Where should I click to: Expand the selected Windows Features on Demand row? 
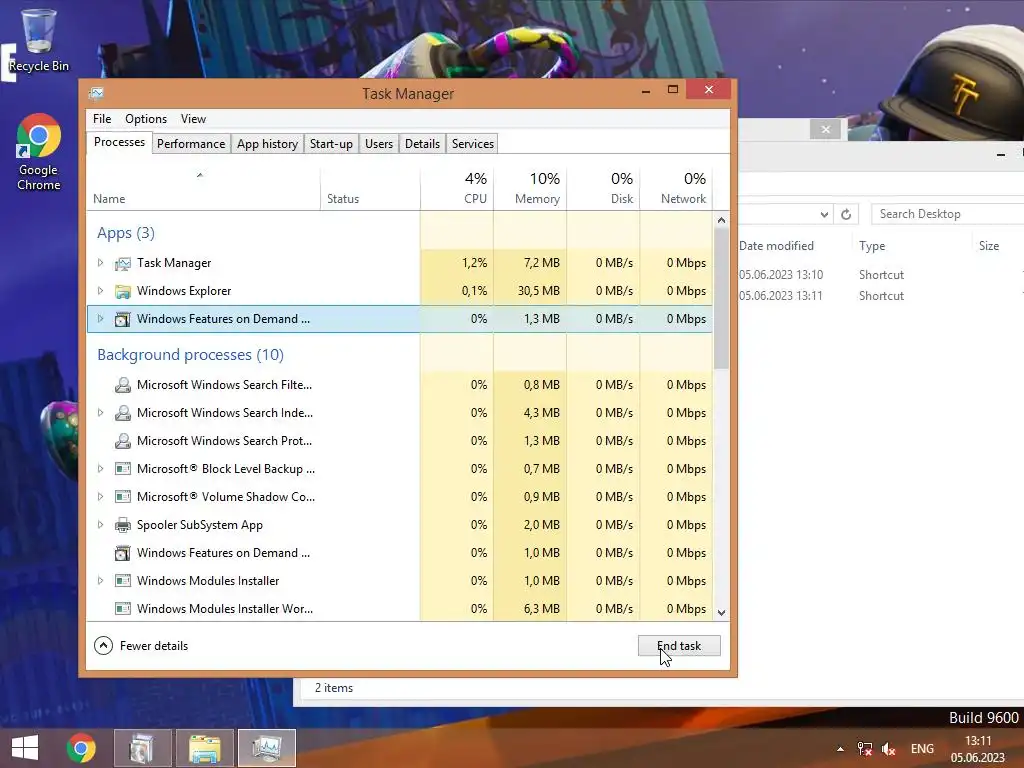point(100,319)
